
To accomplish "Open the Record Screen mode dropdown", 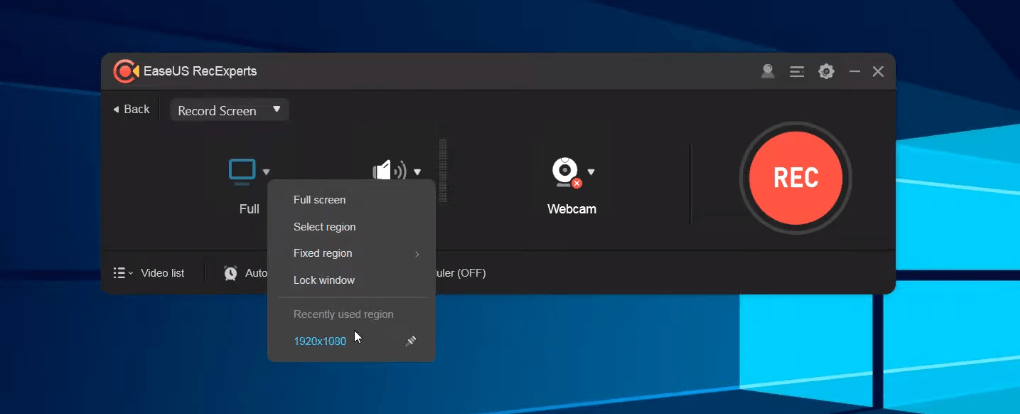I will coord(229,110).
